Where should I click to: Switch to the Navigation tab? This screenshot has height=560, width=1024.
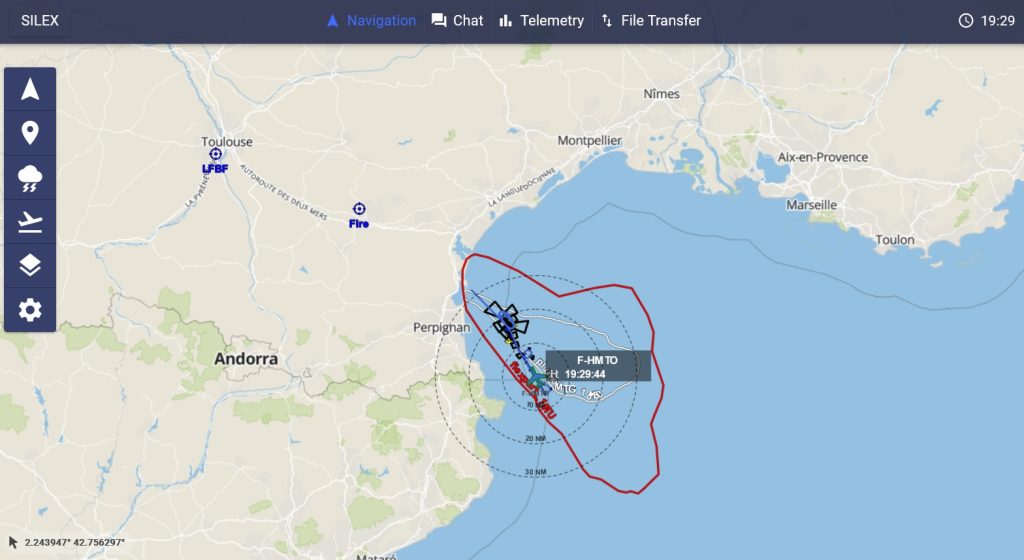[x=371, y=21]
